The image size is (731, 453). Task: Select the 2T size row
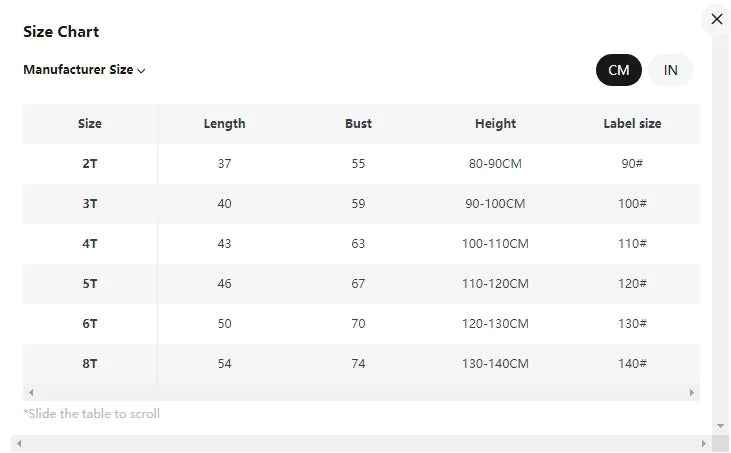90,164
